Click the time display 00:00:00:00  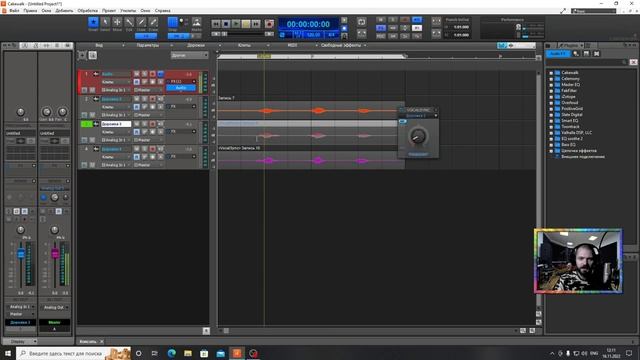pos(308,24)
